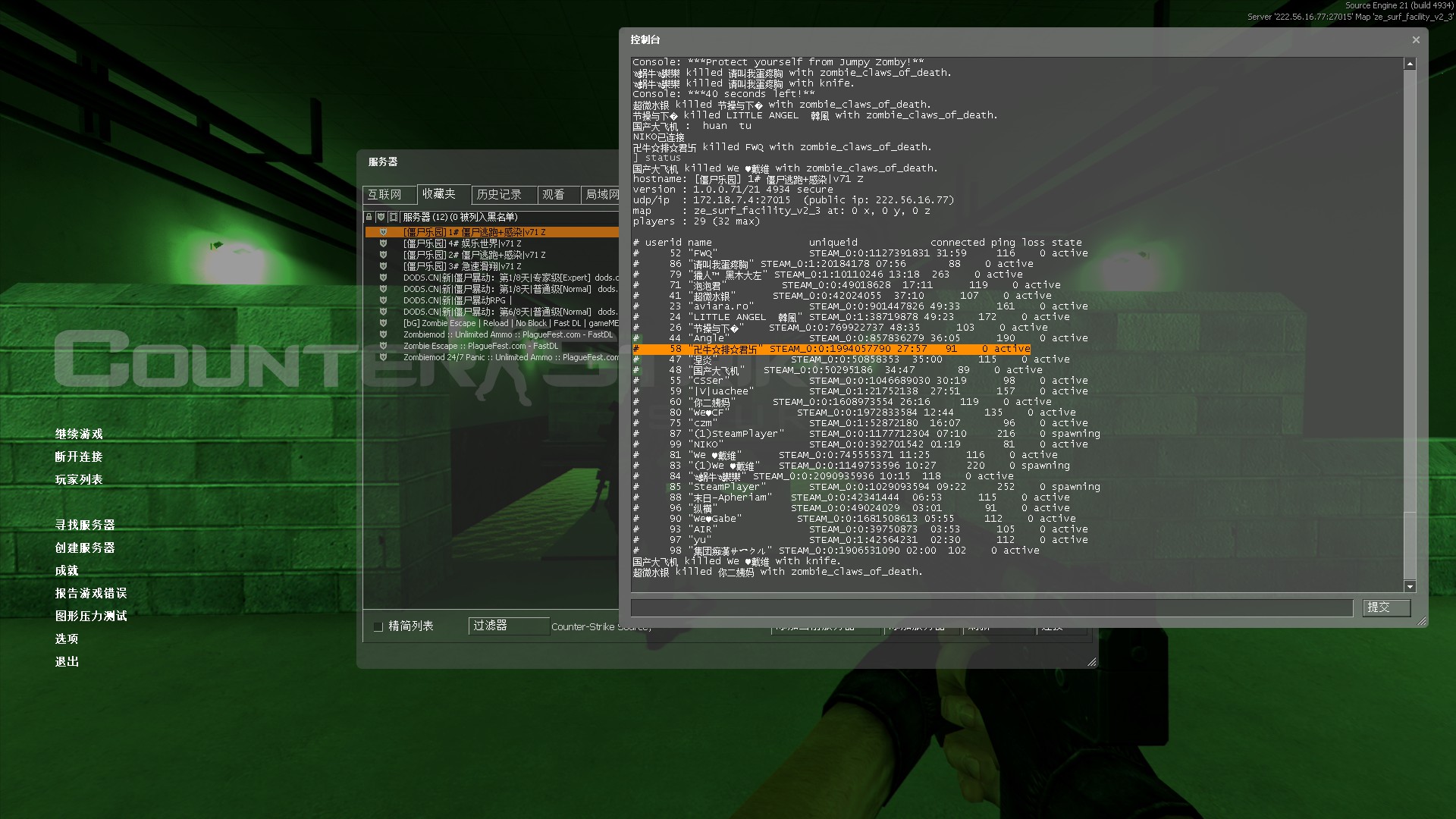Open 创建服务器 from main menu
Image resolution: width=1456 pixels, height=819 pixels.
(85, 548)
